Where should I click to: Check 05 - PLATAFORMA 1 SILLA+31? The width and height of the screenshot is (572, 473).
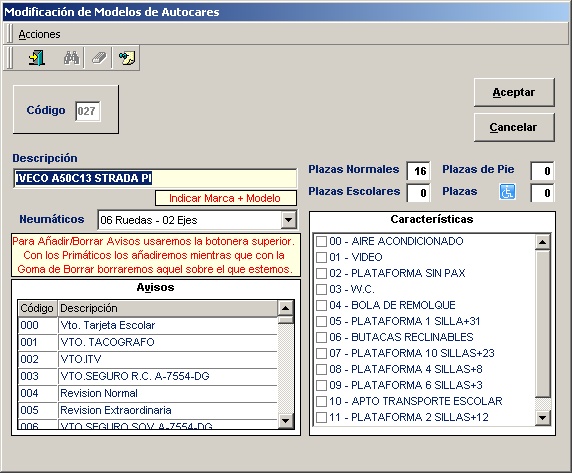tap(321, 321)
